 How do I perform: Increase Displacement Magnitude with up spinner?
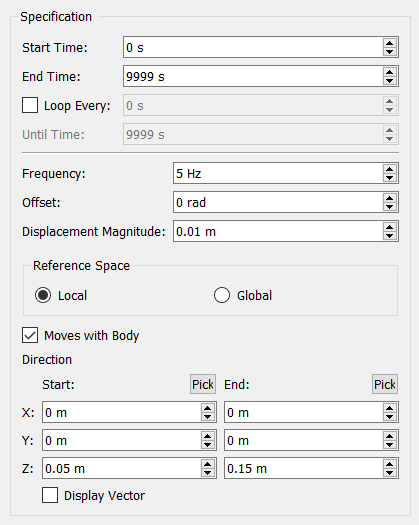pyautogui.click(x=389, y=227)
